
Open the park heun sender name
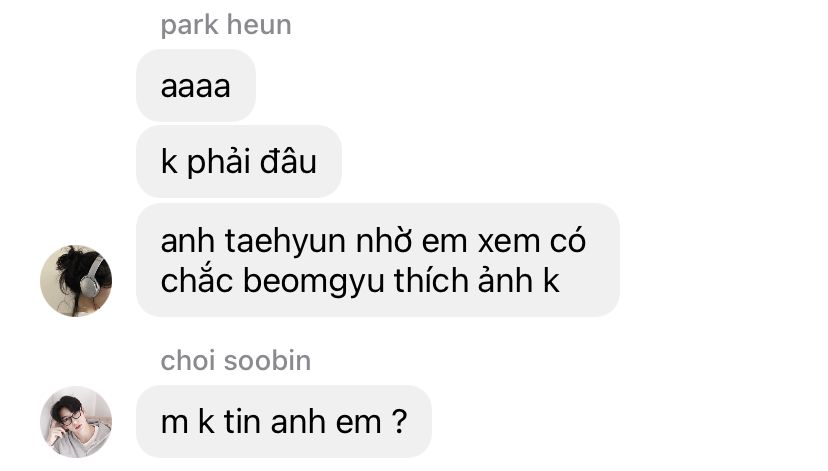(226, 25)
